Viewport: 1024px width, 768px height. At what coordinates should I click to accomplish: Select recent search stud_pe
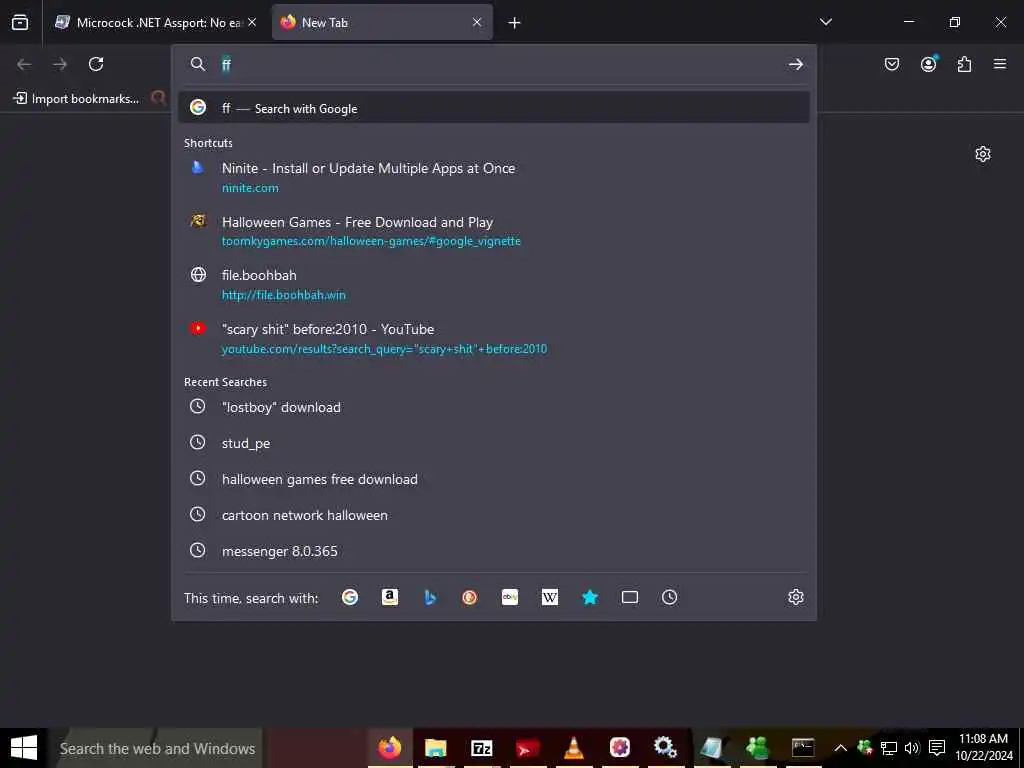point(494,443)
